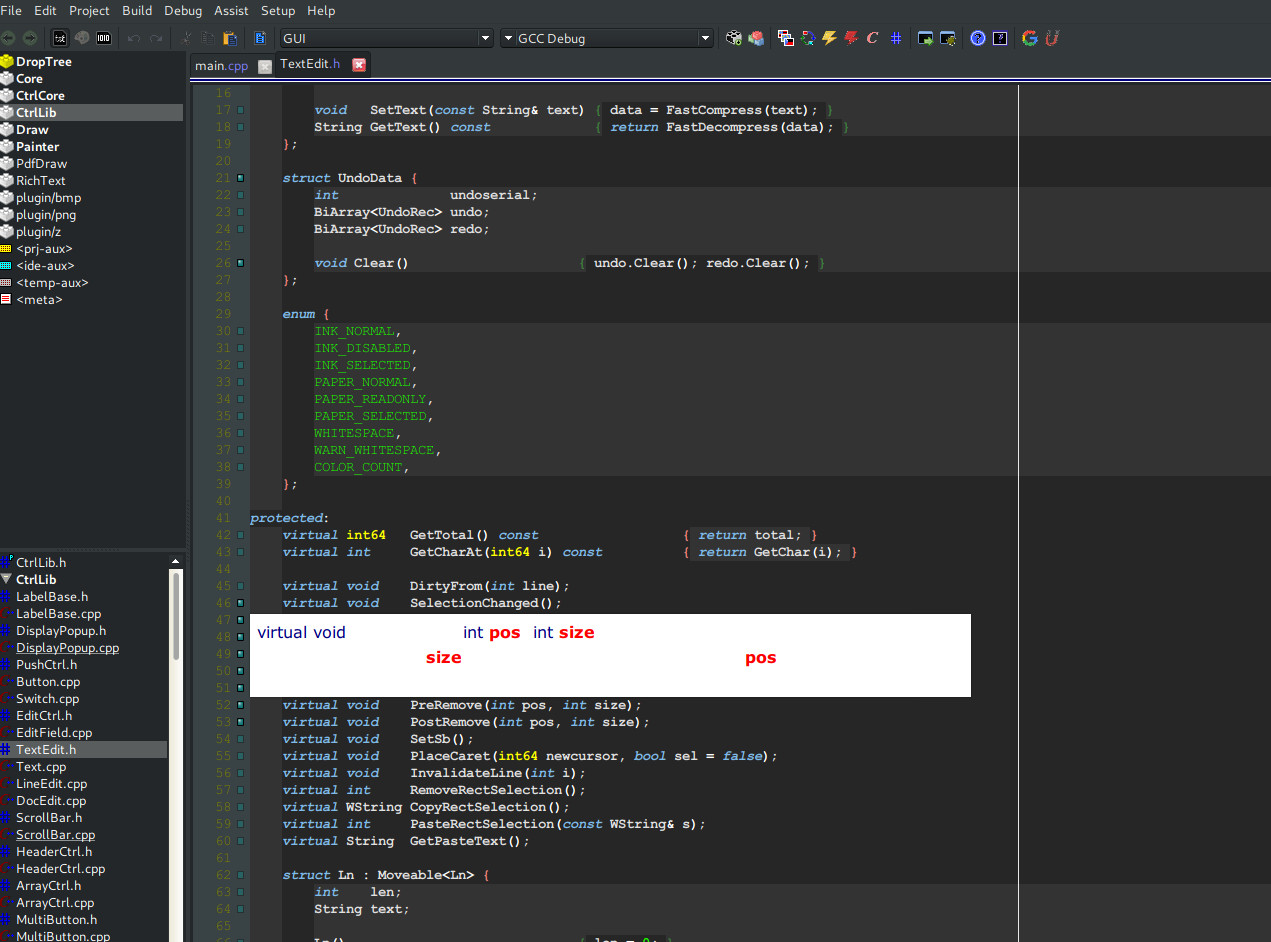
Task: Expand the GUI main configuration dropdown
Action: 486,38
